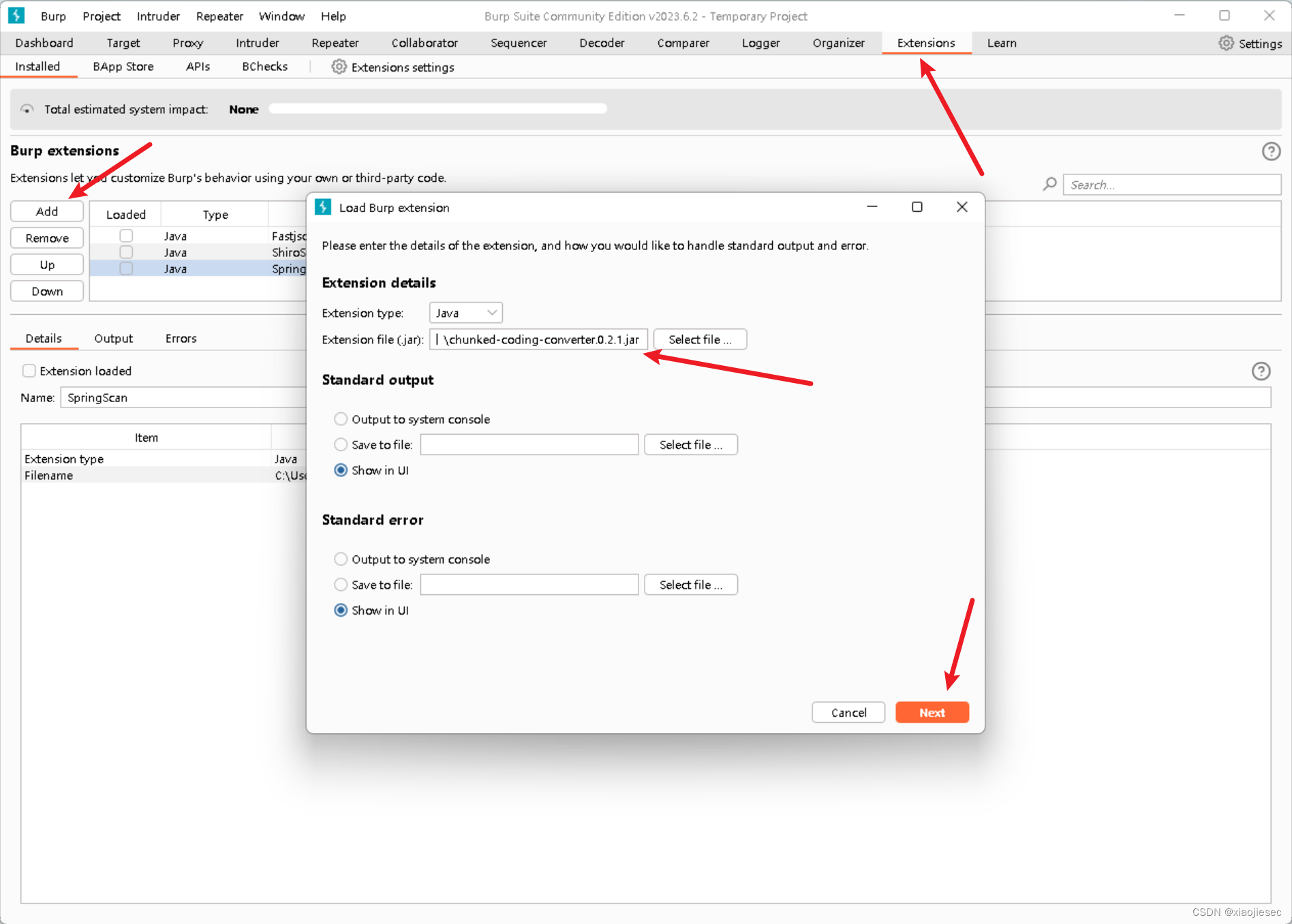The height and width of the screenshot is (924, 1292).
Task: Close the Load Burp extension dialog
Action: (962, 206)
